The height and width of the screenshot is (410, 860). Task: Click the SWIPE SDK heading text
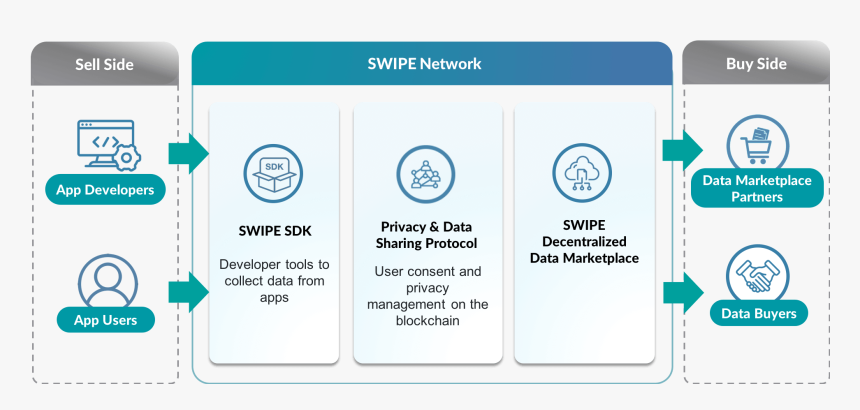pos(275,231)
